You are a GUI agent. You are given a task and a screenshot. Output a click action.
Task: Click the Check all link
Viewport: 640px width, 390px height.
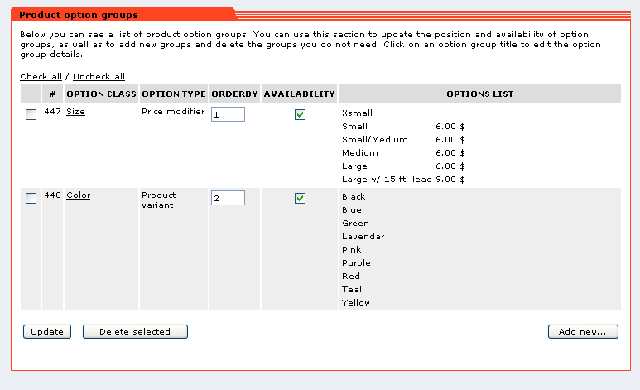point(41,76)
